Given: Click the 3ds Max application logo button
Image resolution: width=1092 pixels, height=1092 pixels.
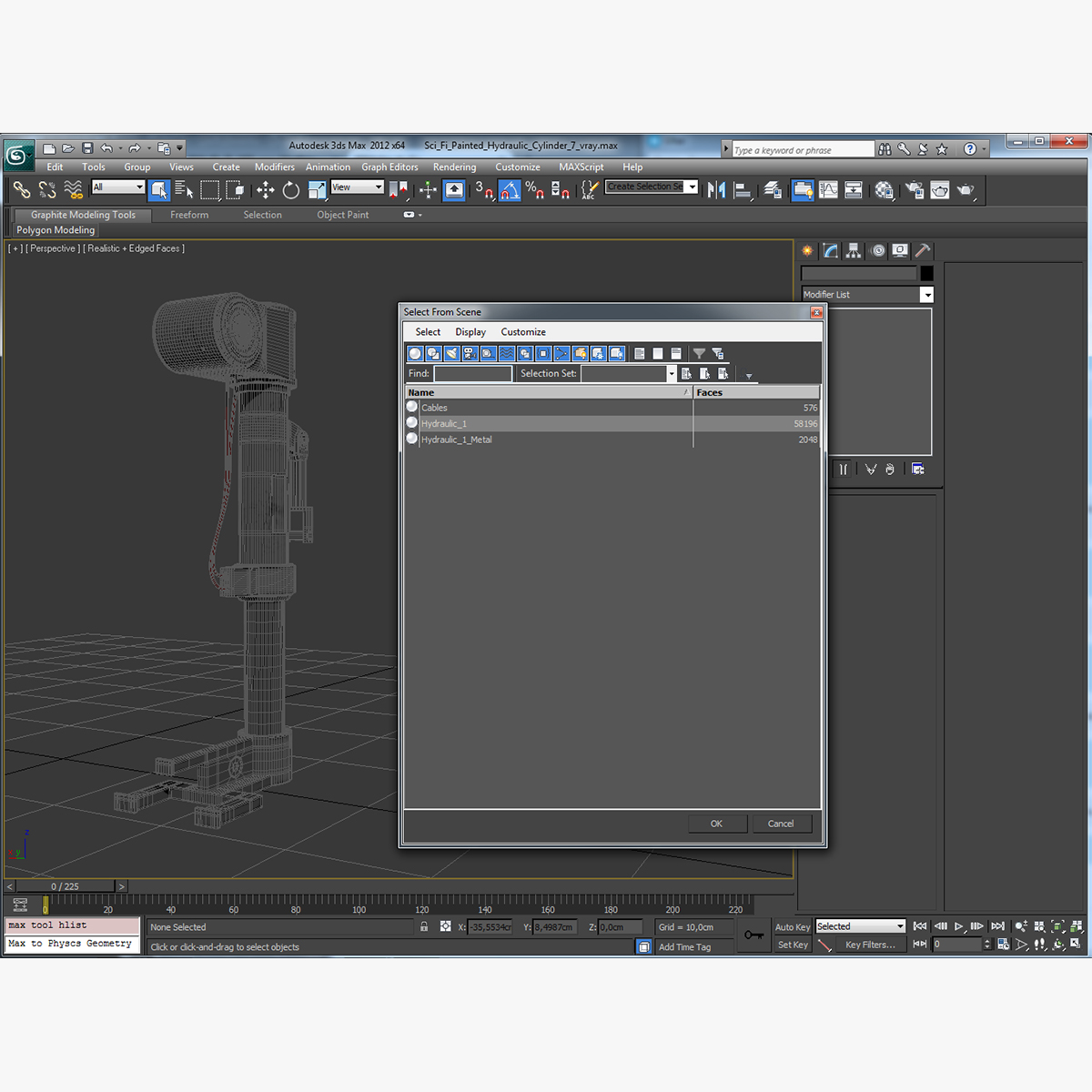Looking at the screenshot, I should click(x=18, y=155).
